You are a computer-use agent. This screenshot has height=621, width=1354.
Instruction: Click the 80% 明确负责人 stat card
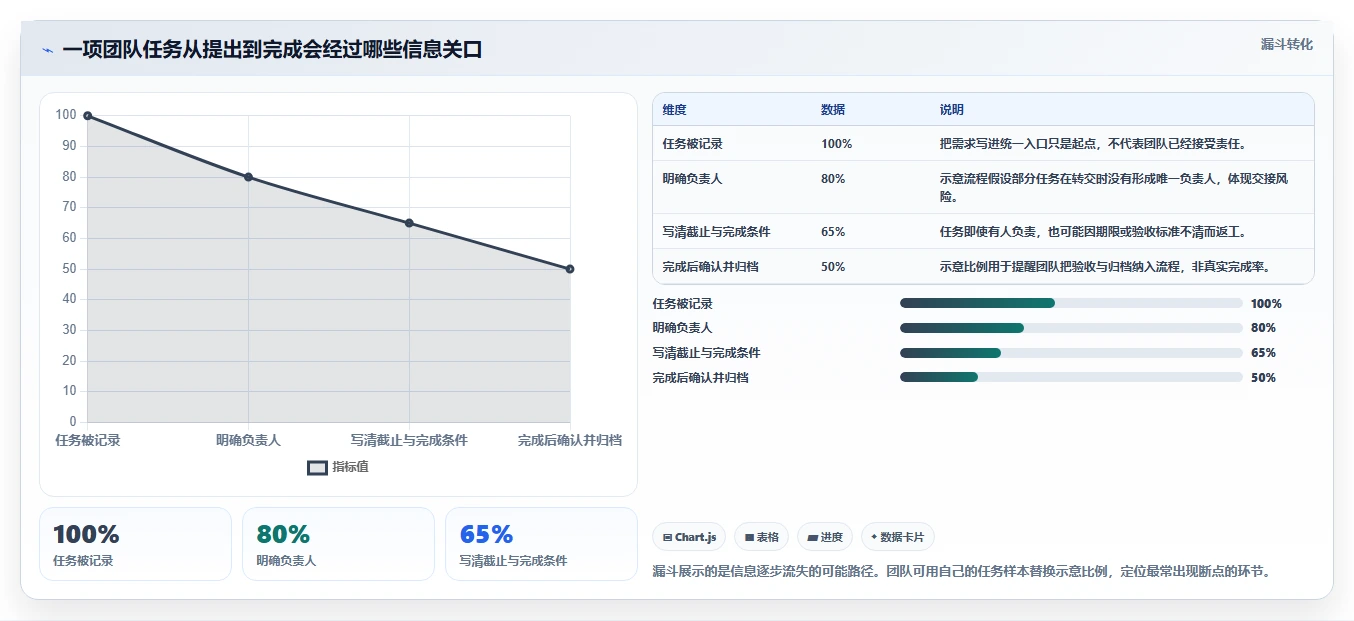(338, 544)
